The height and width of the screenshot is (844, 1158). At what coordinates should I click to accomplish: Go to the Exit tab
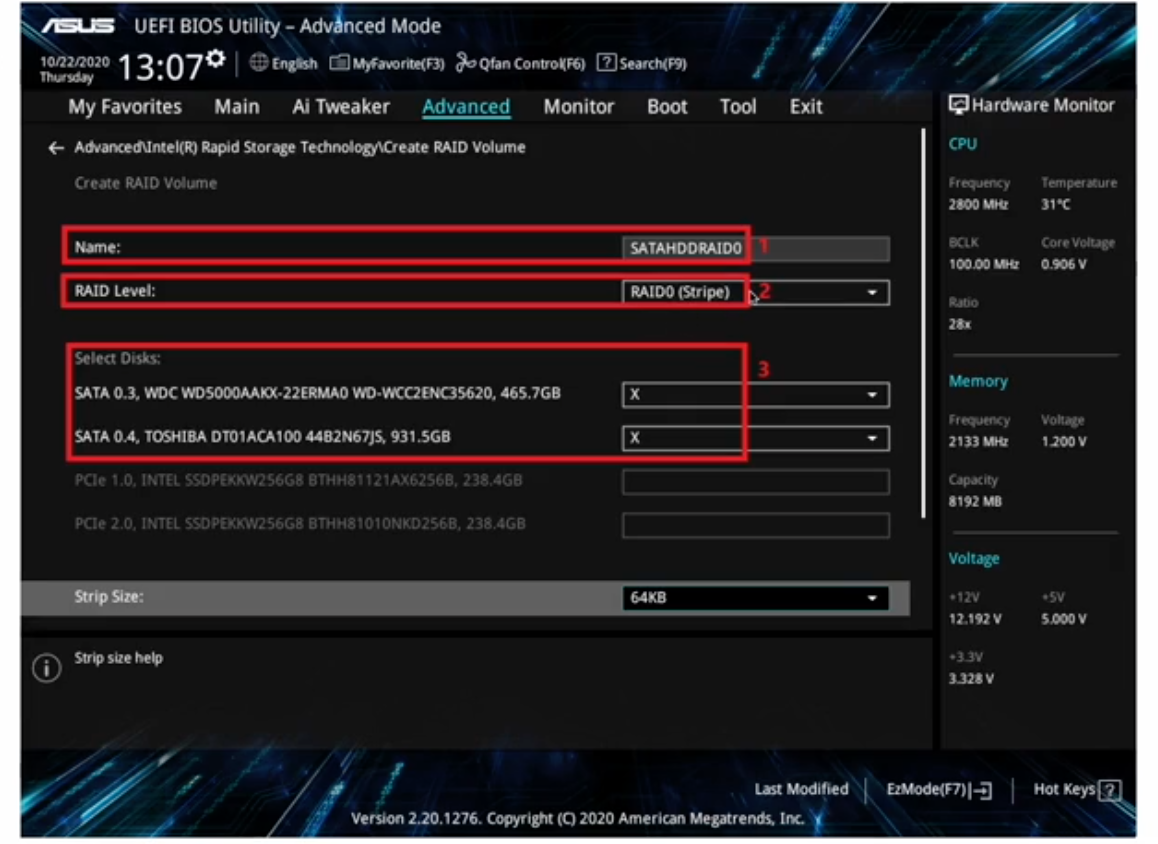(x=806, y=107)
